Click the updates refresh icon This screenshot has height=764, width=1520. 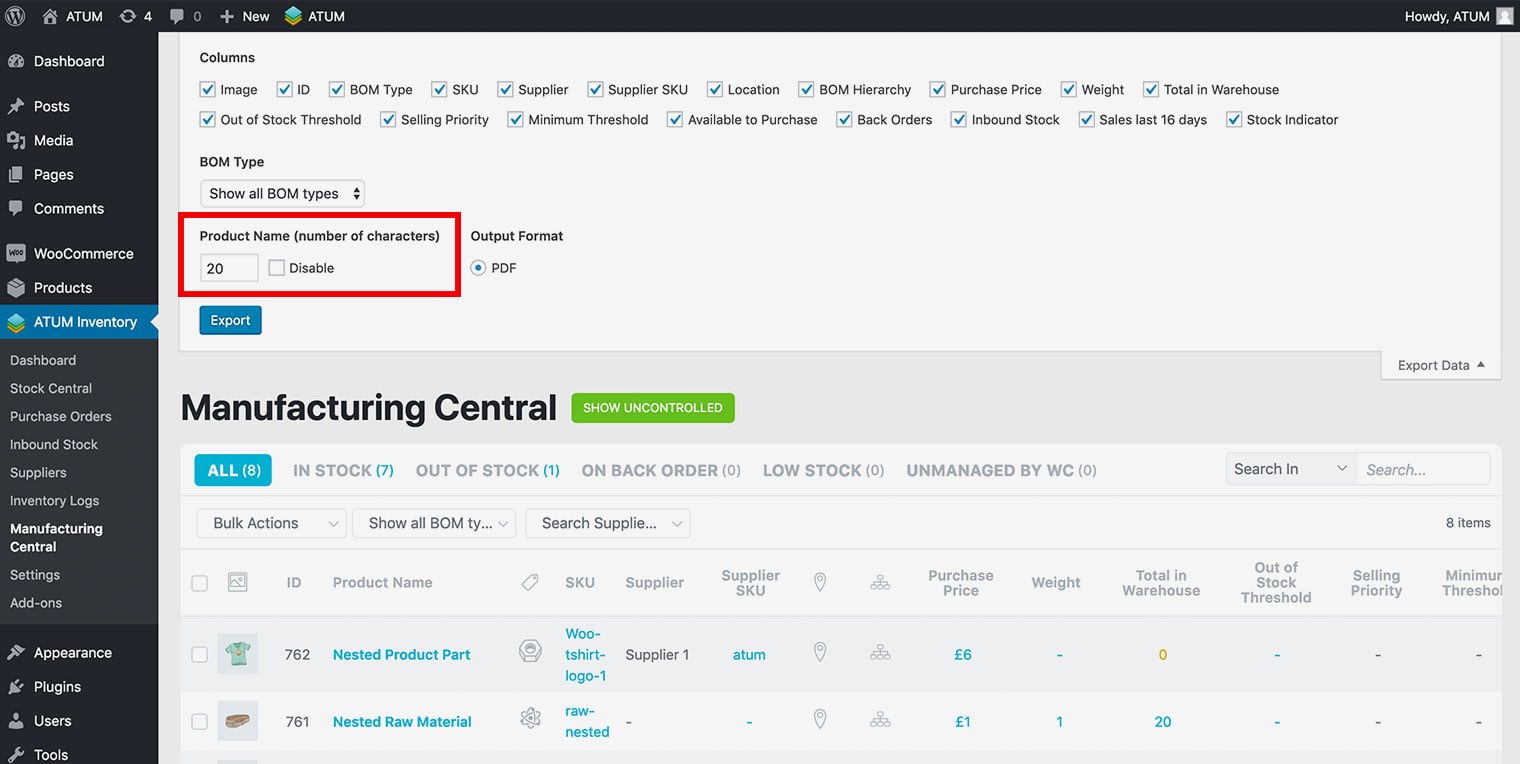[128, 16]
